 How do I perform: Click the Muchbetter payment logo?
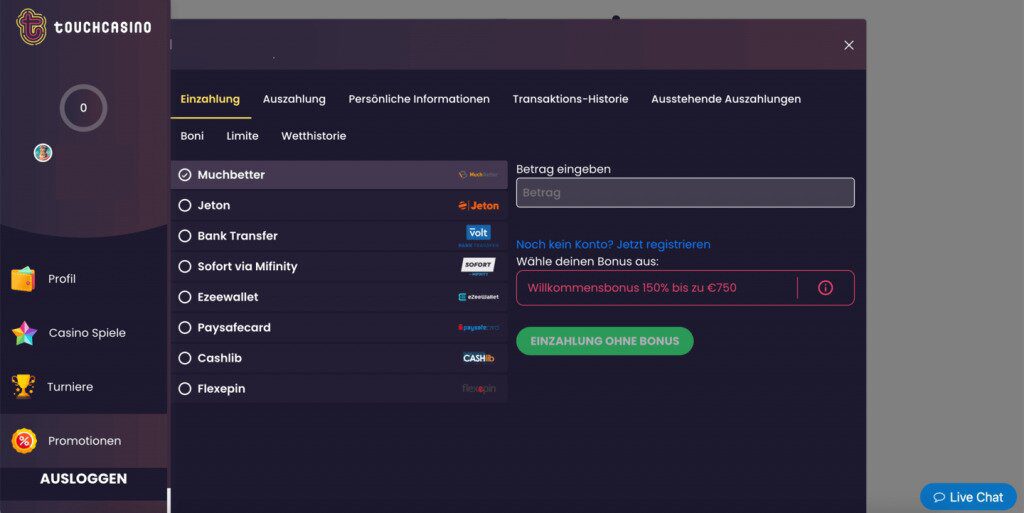pyautogui.click(x=478, y=175)
